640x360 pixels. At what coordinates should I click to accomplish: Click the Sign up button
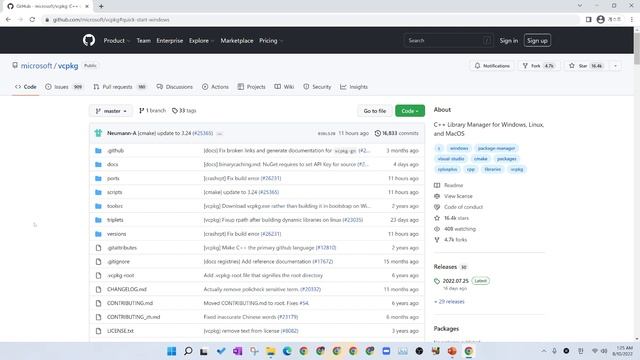click(x=537, y=40)
